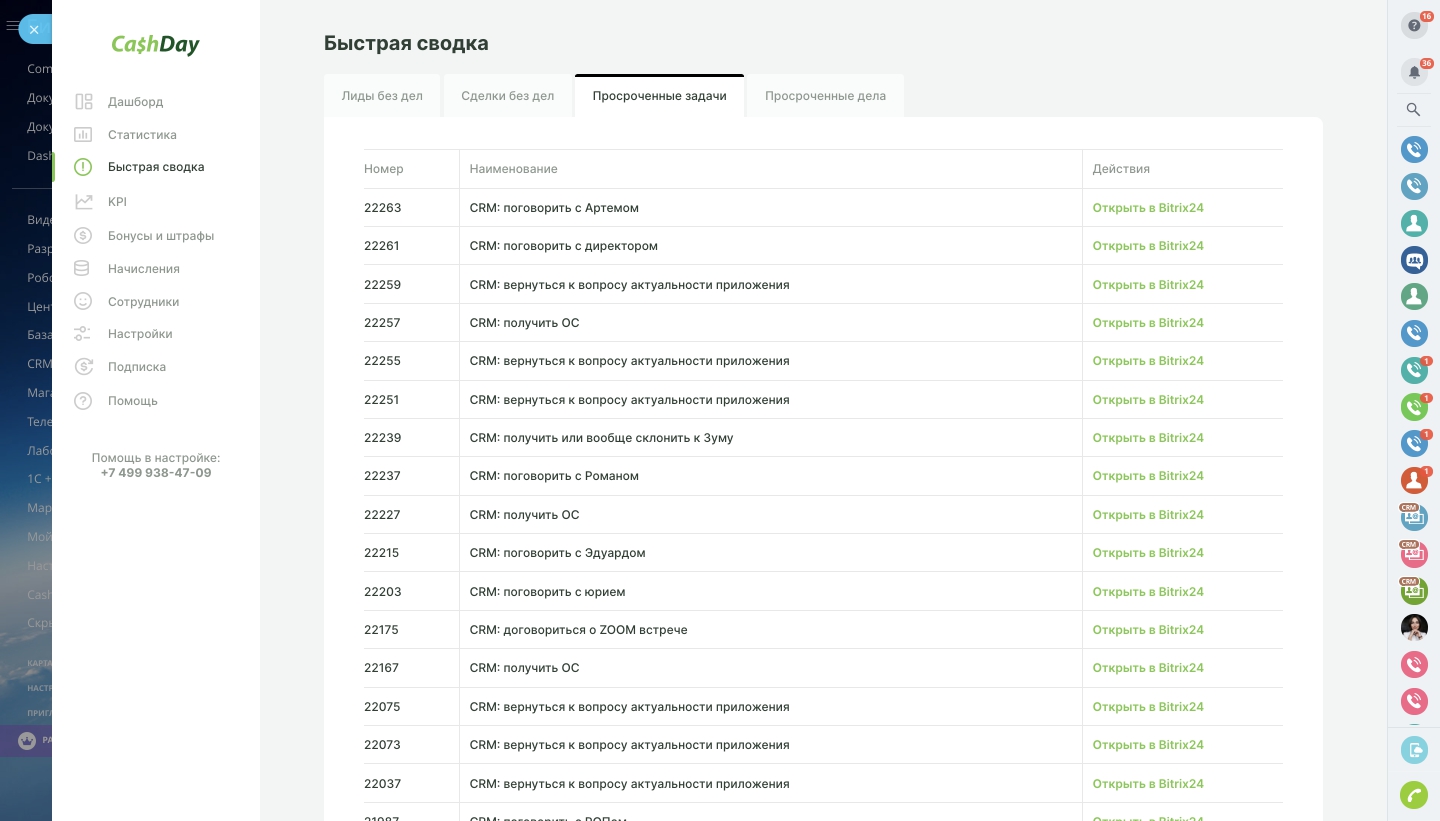Open task 22263 in Bitrix24
This screenshot has width=1440, height=821.
click(1147, 208)
